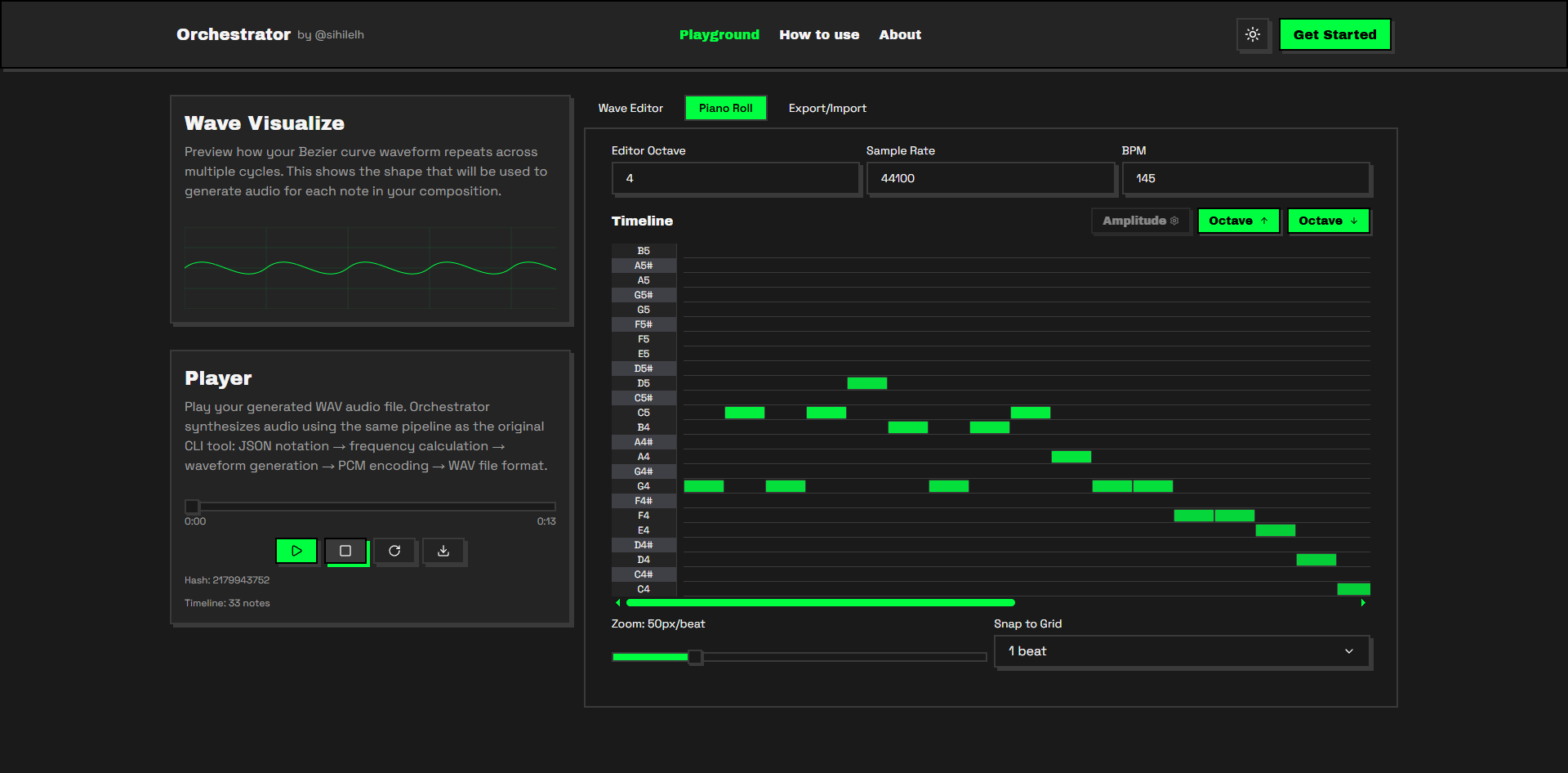Image resolution: width=1568 pixels, height=773 pixels.
Task: Click the Get Started button
Action: click(x=1335, y=34)
